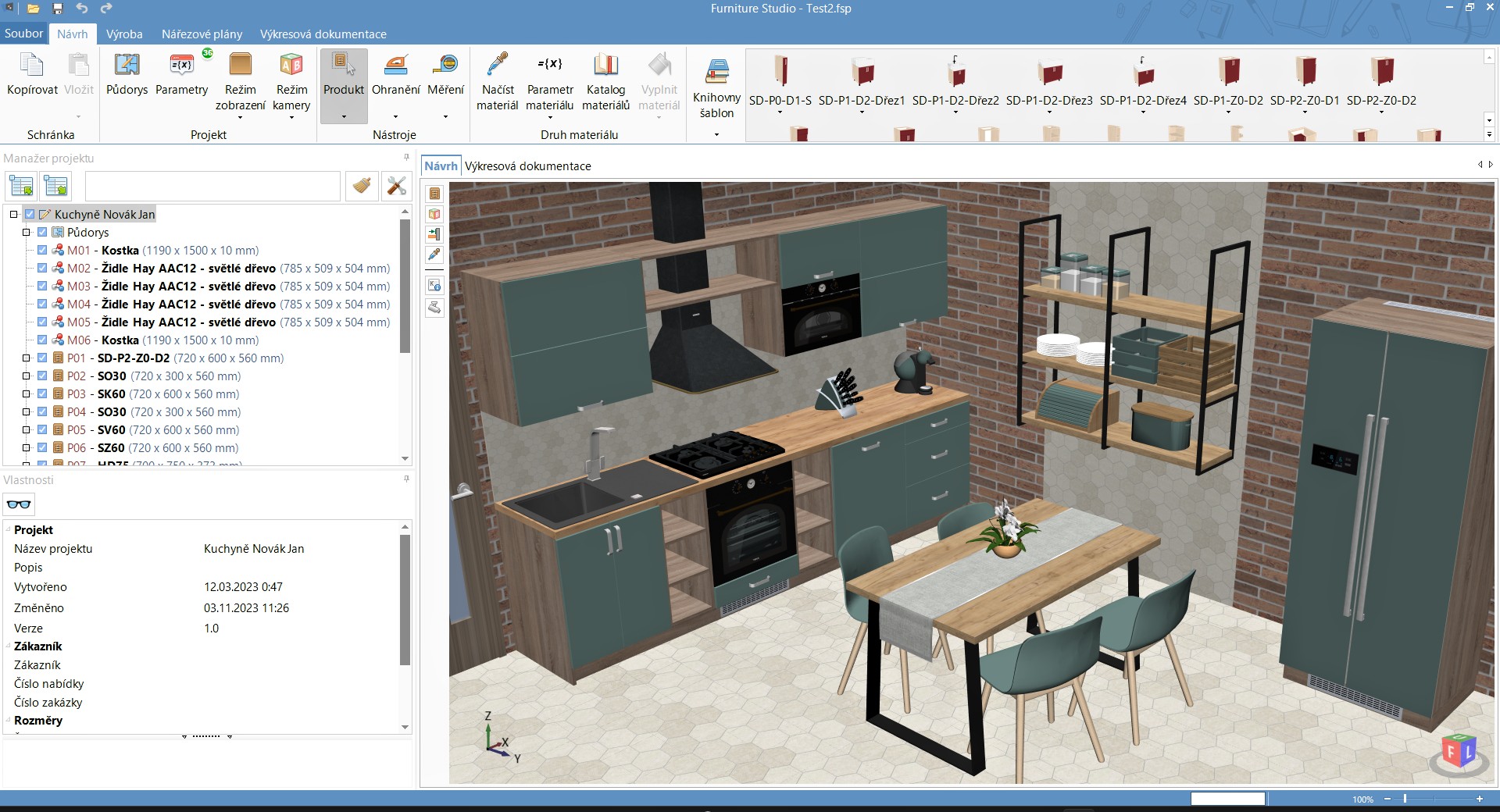Screen dimensions: 1500x812
Task: Click the AB cube icon in viewport side toolbar
Action: [x=434, y=214]
